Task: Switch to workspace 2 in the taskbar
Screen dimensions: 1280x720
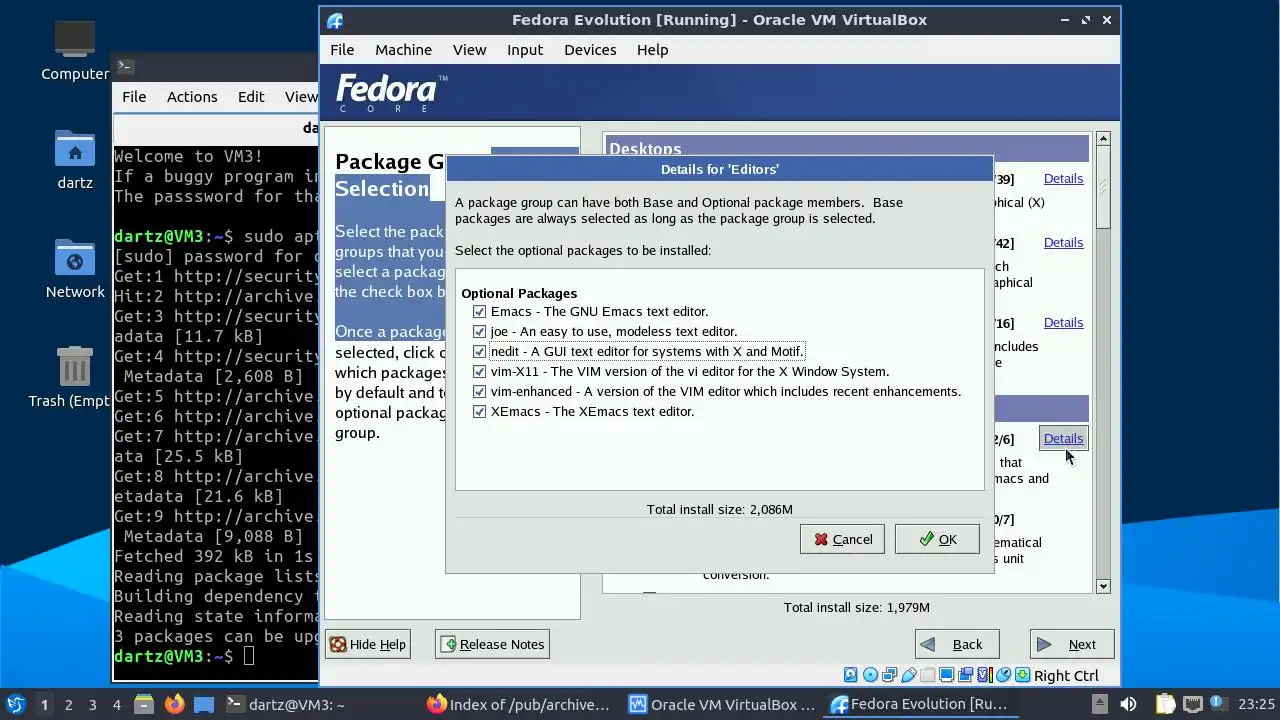Action: pos(68,705)
